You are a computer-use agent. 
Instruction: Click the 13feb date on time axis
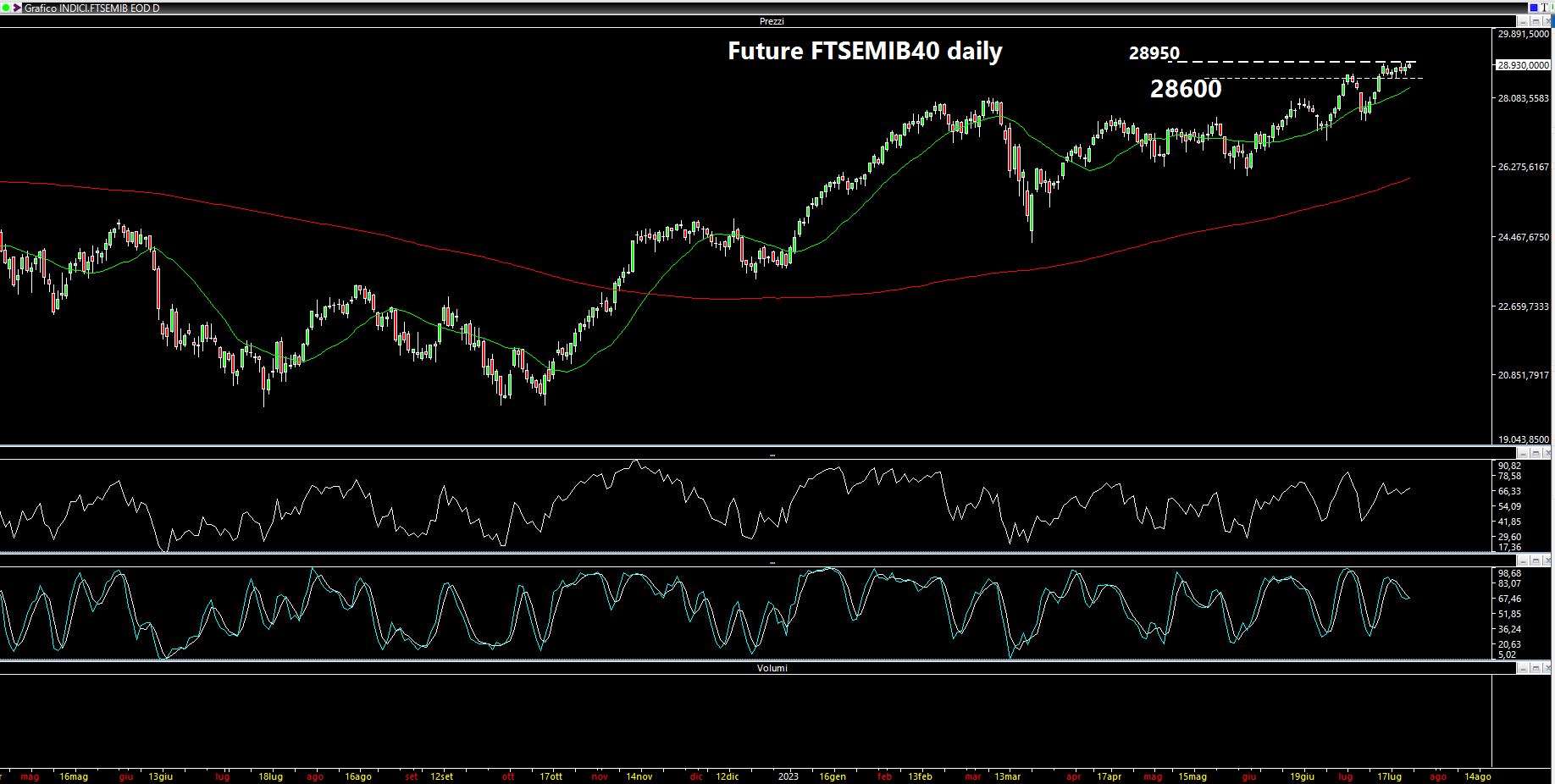(x=920, y=776)
